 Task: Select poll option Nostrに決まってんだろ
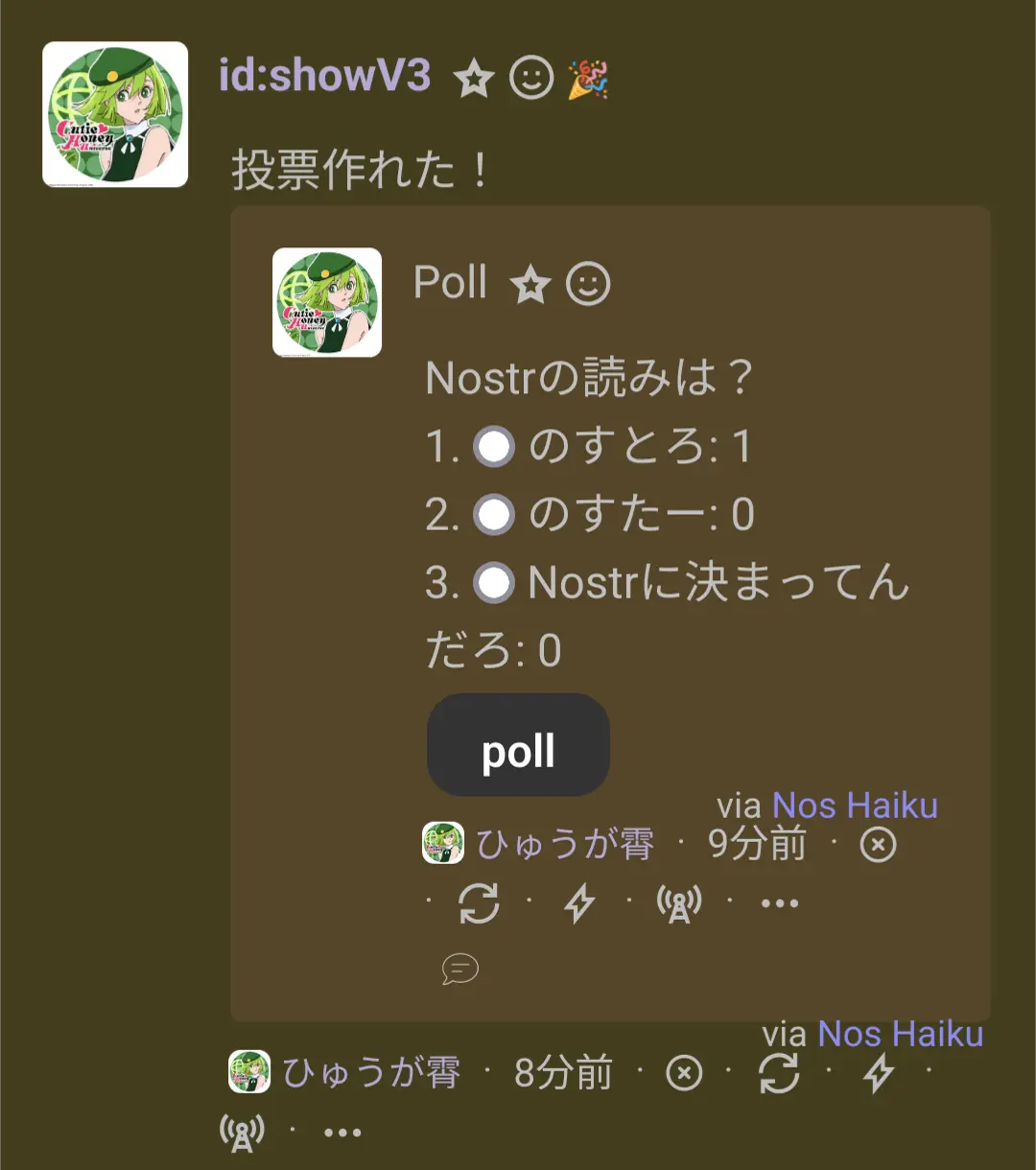pyautogui.click(x=495, y=583)
